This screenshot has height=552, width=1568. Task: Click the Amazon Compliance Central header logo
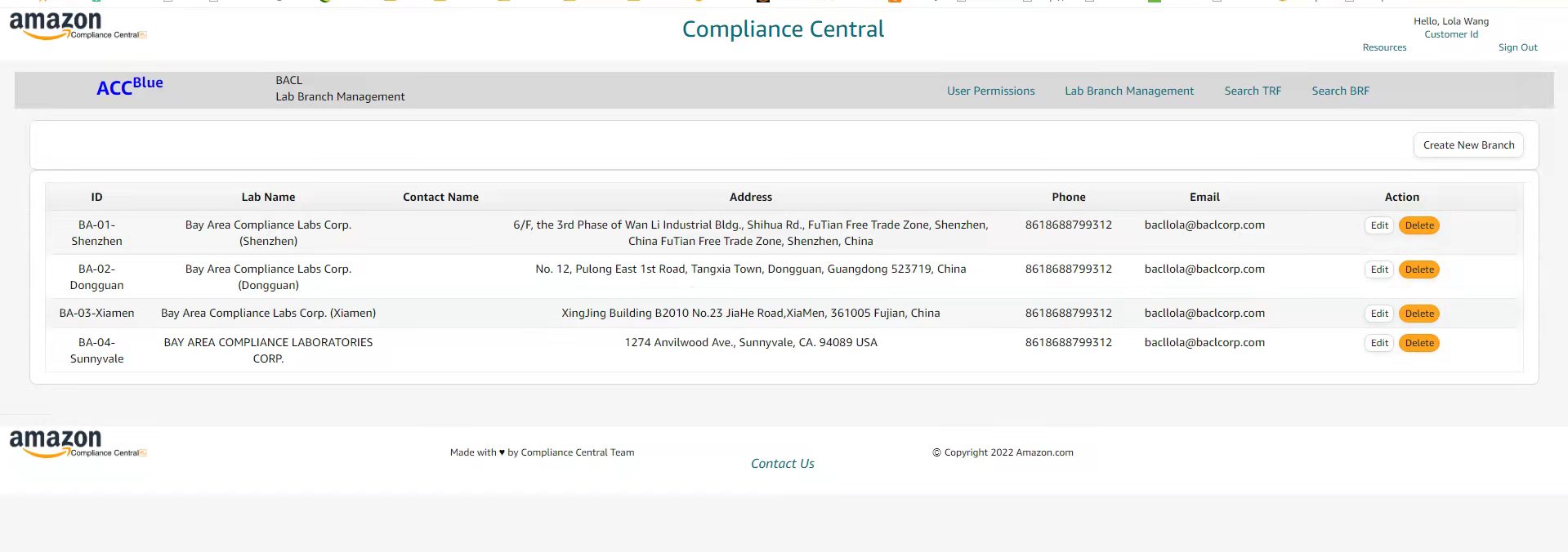click(78, 26)
